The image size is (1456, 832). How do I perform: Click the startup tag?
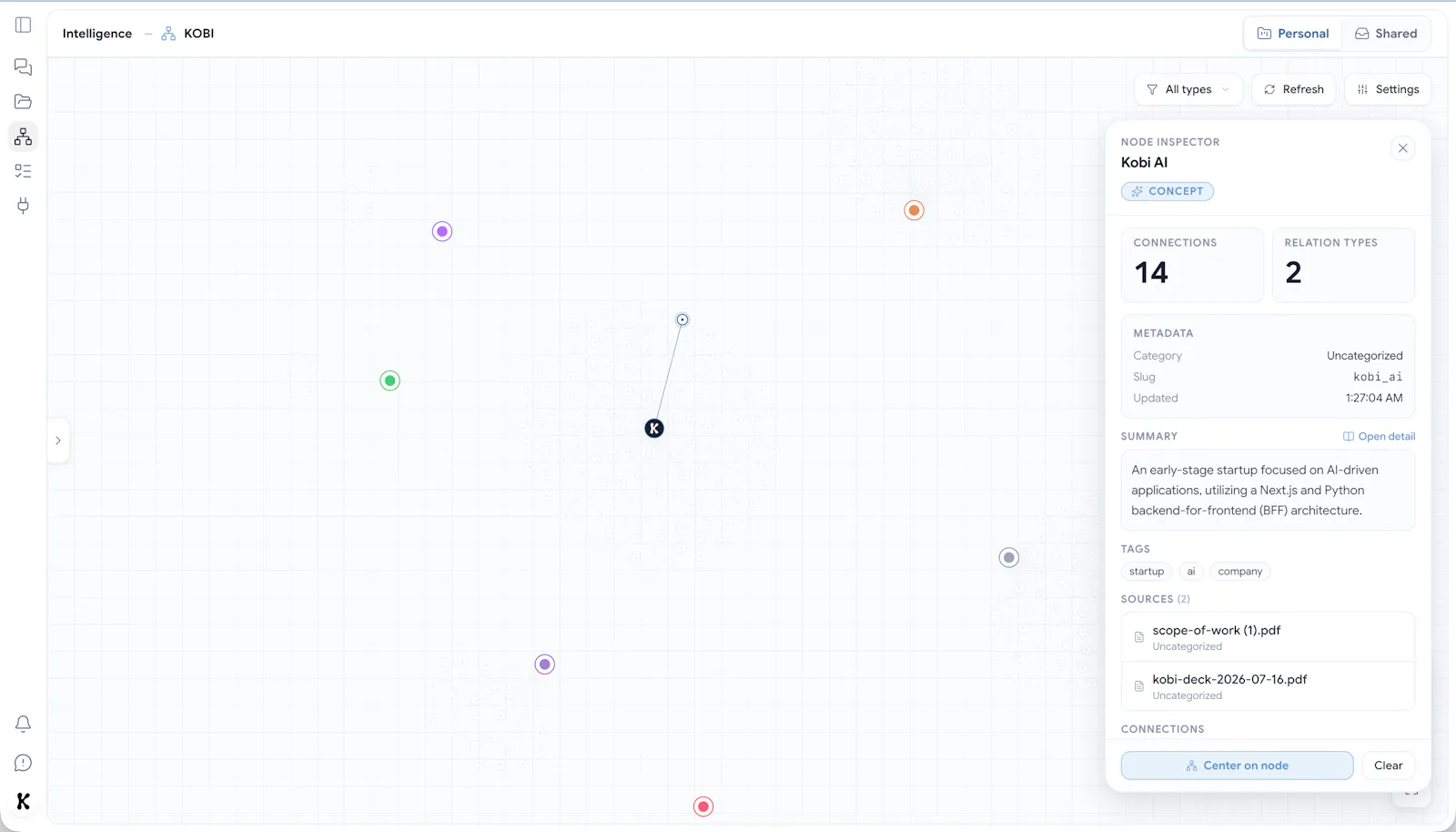(1147, 572)
